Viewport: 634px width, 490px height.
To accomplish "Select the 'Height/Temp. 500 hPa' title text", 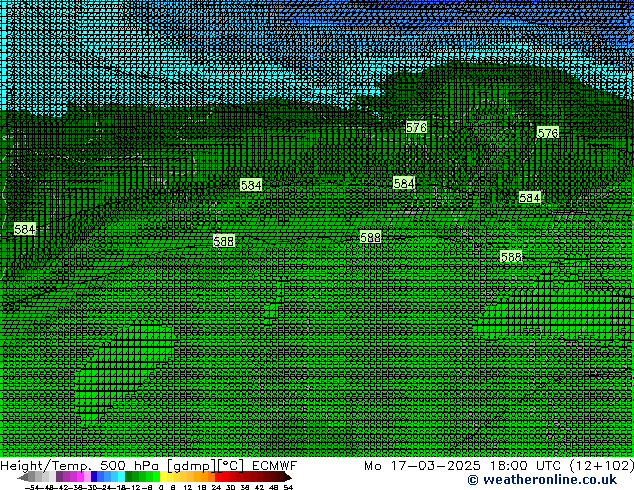I will 80,466.
